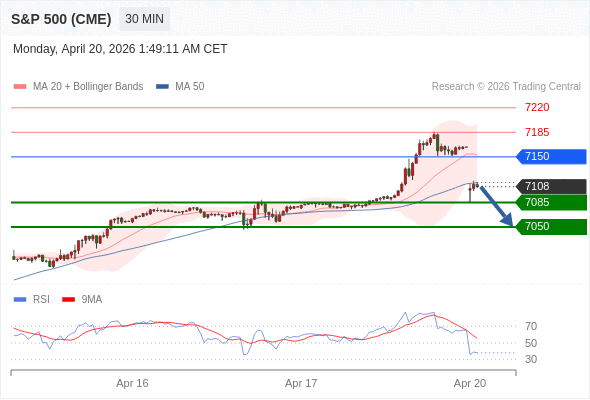Click the green 7085 support price tag
The width and height of the screenshot is (590, 400).
(x=551, y=202)
